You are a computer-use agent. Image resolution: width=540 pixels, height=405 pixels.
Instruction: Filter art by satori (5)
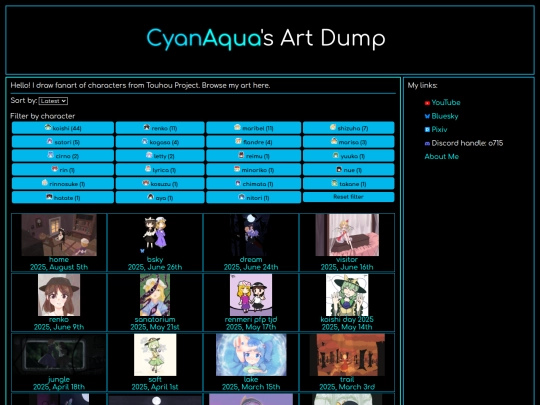pyautogui.click(x=63, y=142)
